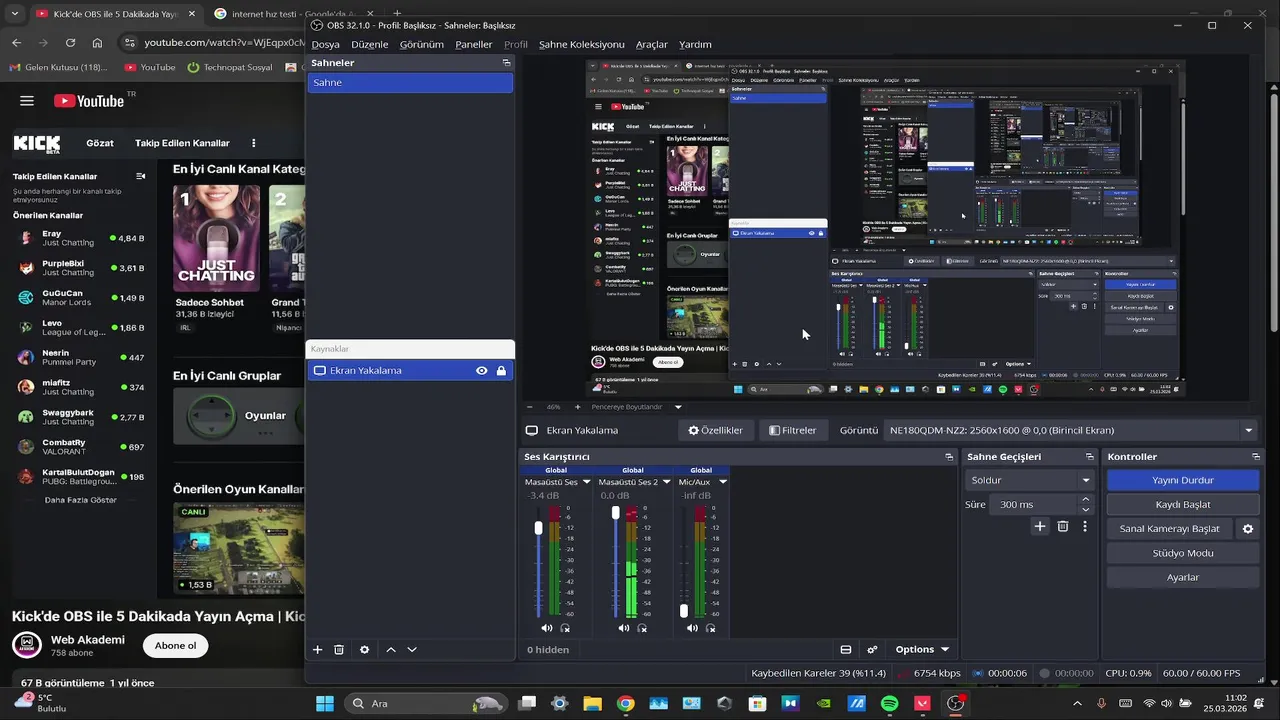Zoom in the preview with plus icon
This screenshot has height=720, width=1280.
coord(577,407)
